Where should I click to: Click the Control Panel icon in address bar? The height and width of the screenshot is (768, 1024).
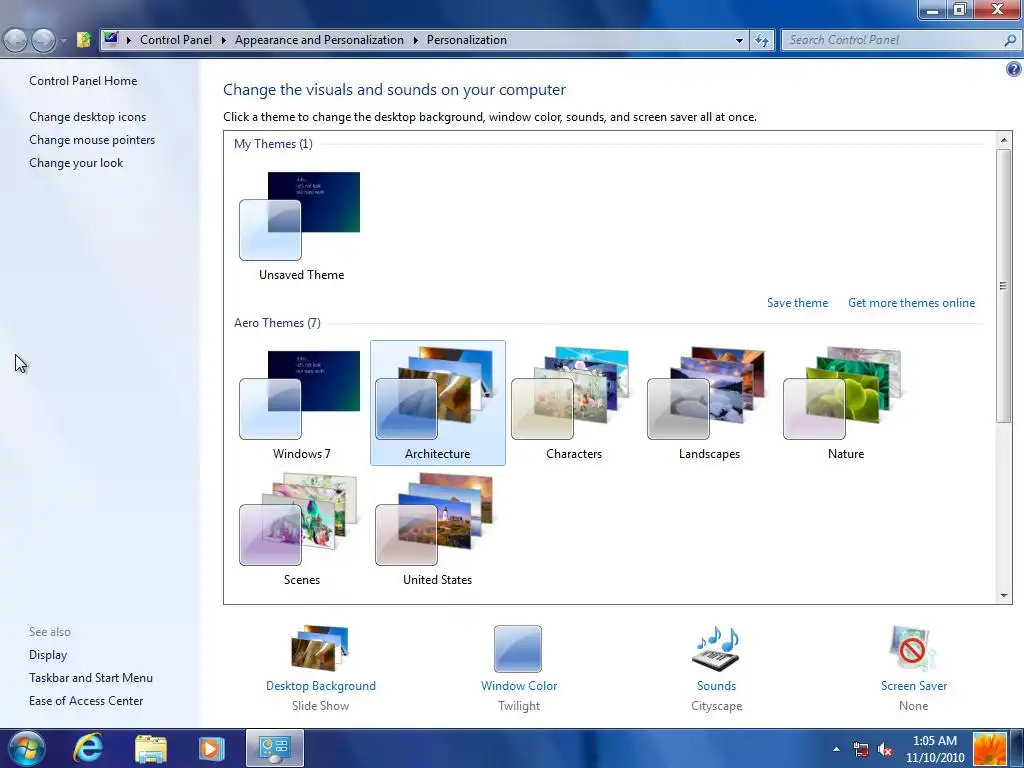111,39
